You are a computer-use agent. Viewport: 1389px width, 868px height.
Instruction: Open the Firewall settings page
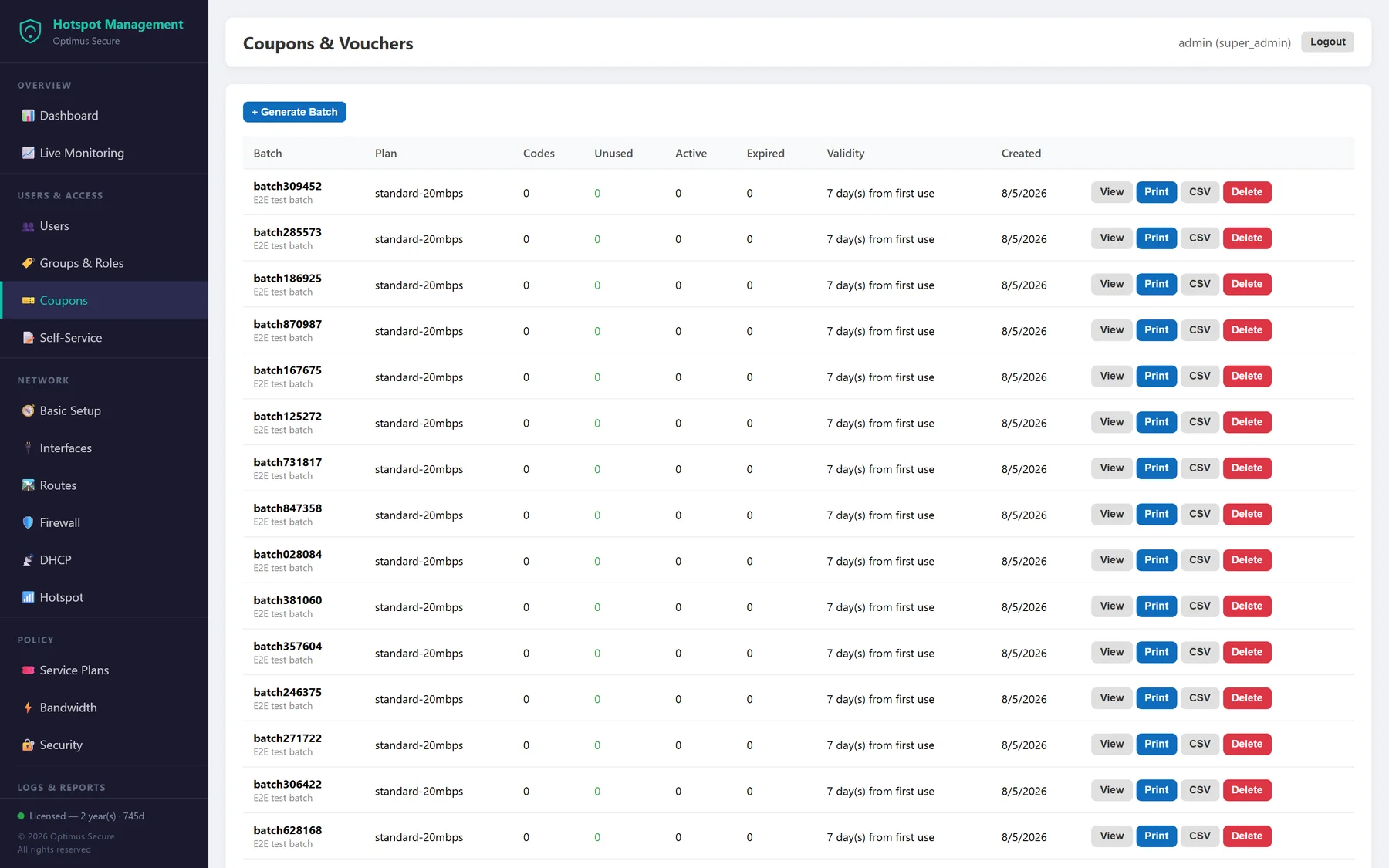tap(104, 522)
